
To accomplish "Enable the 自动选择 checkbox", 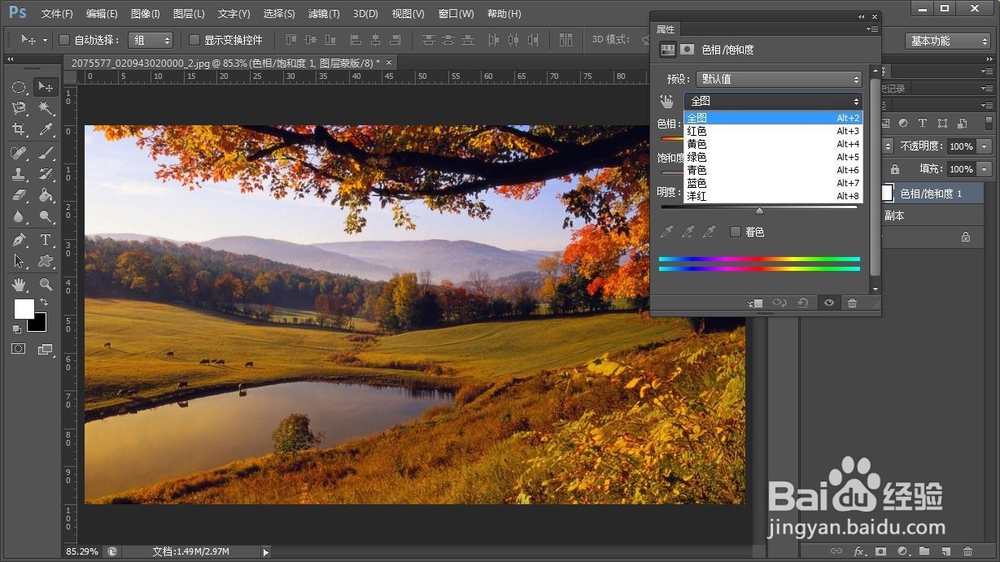I will [x=64, y=40].
